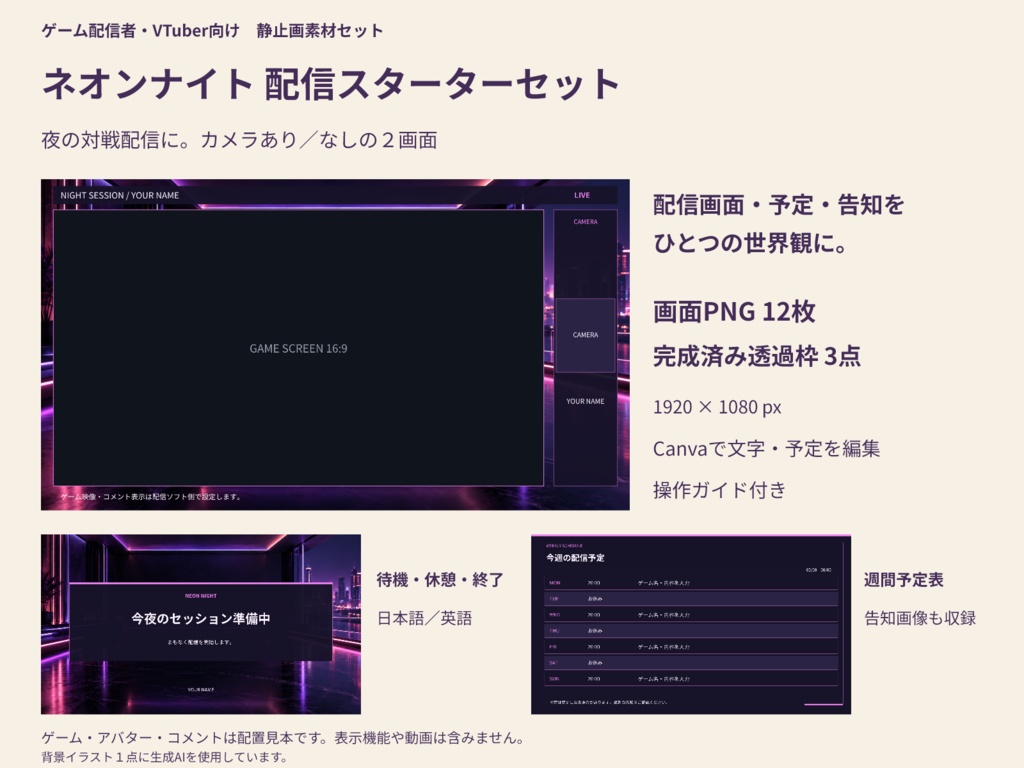Click the WED row in the schedule preview
Image resolution: width=1024 pixels, height=768 pixels.
[x=690, y=615]
